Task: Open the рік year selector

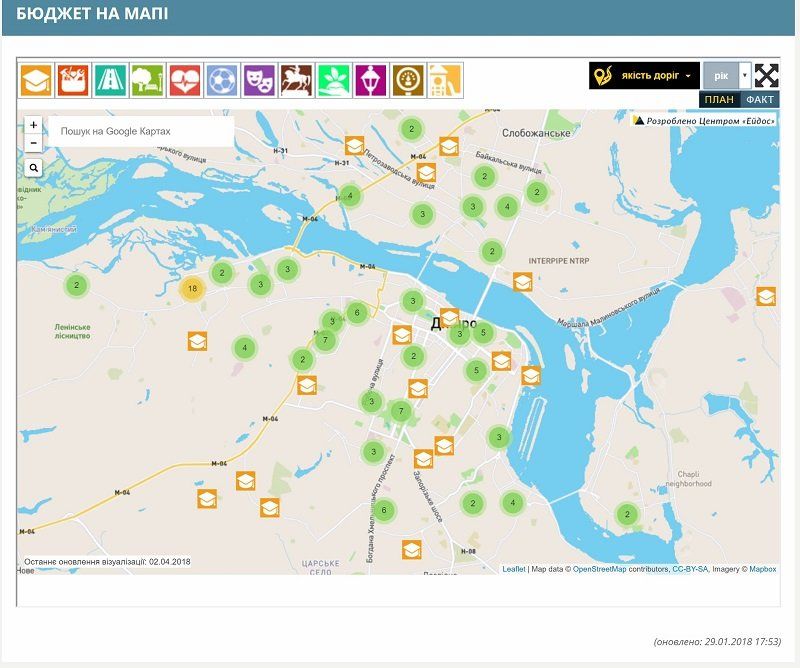Action: coord(727,76)
